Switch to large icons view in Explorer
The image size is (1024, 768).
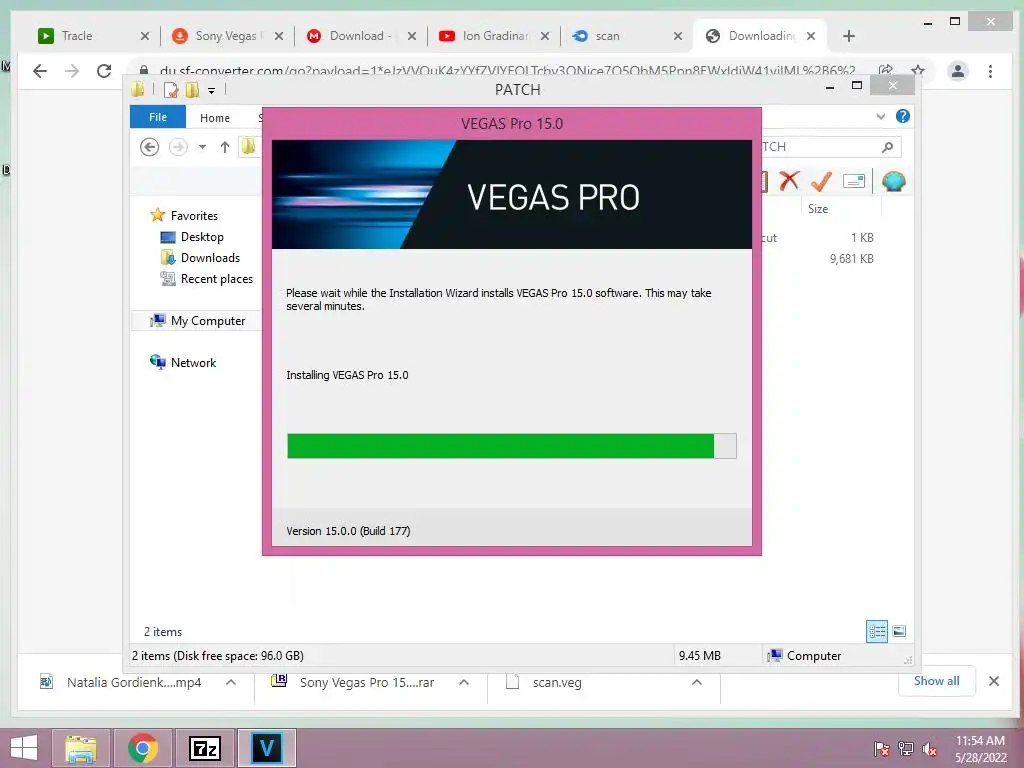click(899, 631)
